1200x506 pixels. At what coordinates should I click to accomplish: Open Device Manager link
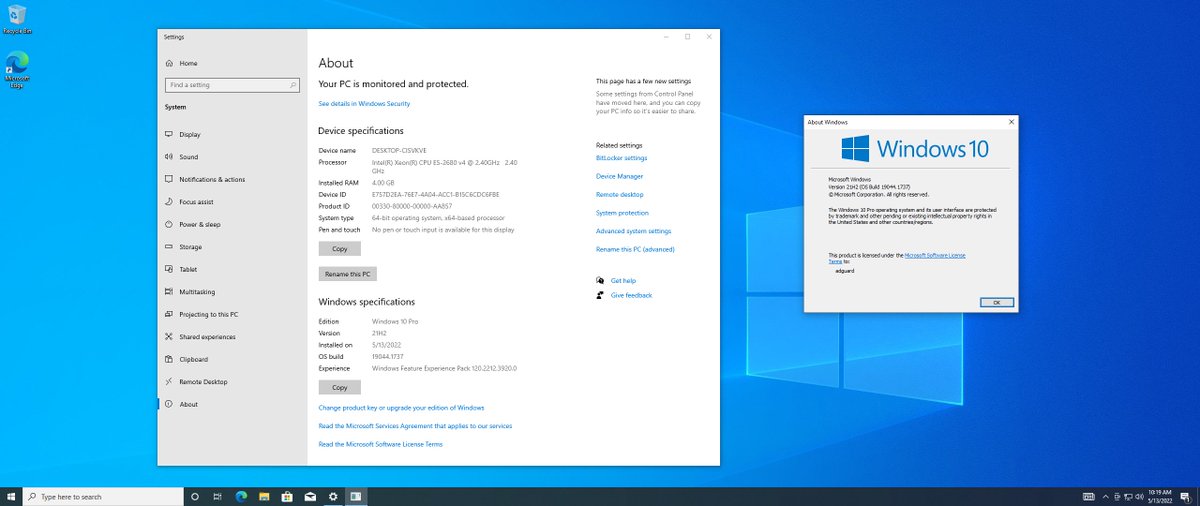pos(619,176)
